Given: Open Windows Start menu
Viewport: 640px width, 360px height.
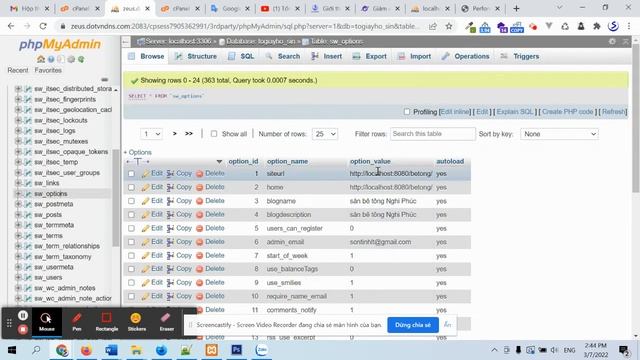Looking at the screenshot, I should pyautogui.click(x=11, y=350).
